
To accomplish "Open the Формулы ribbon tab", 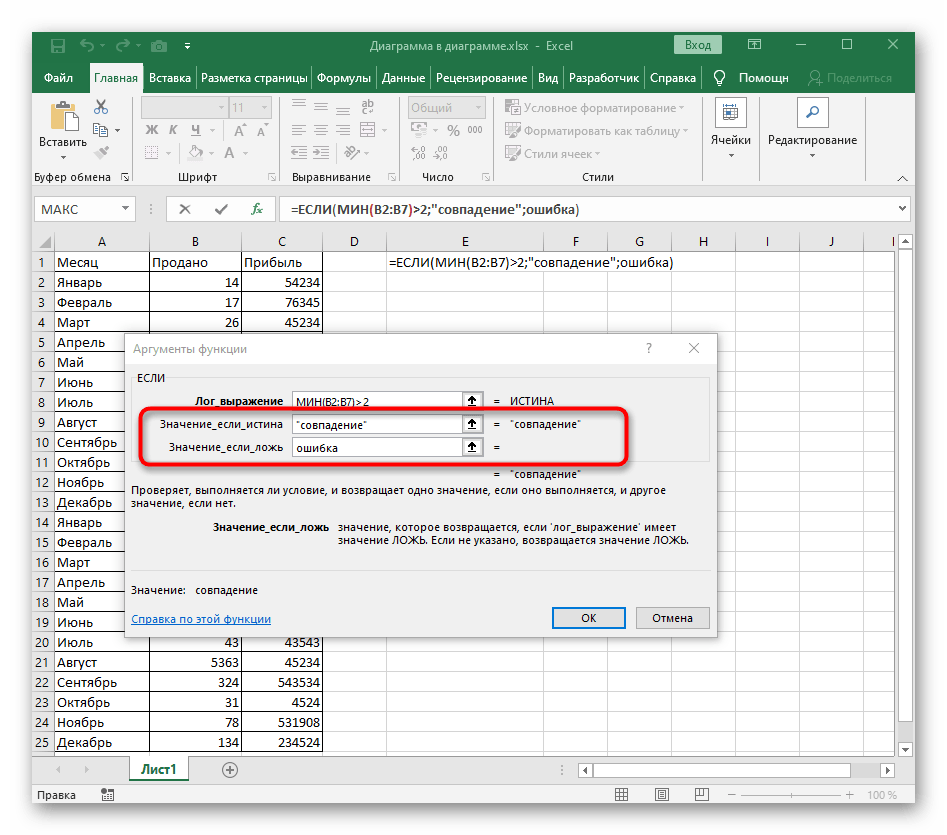I will (344, 78).
